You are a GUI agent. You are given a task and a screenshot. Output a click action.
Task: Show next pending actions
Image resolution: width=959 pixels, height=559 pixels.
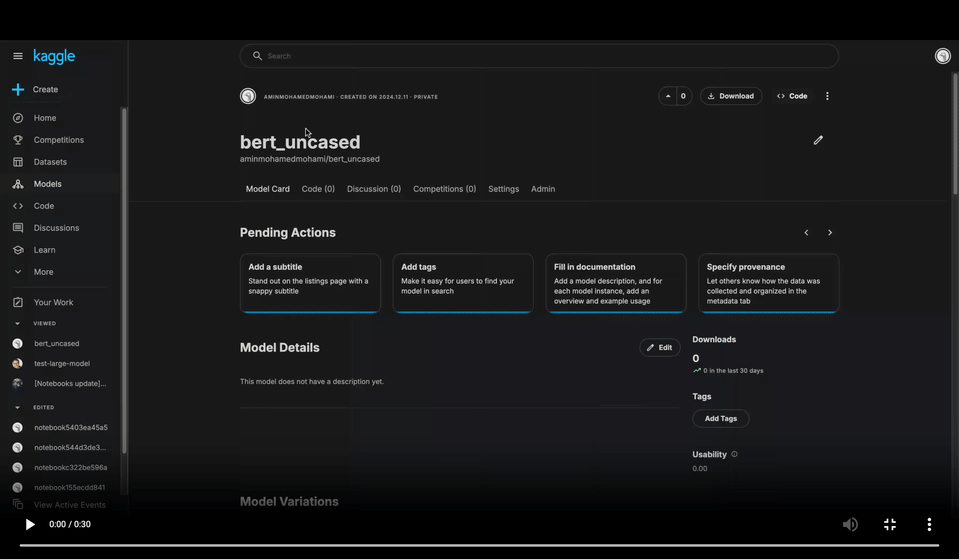[829, 232]
